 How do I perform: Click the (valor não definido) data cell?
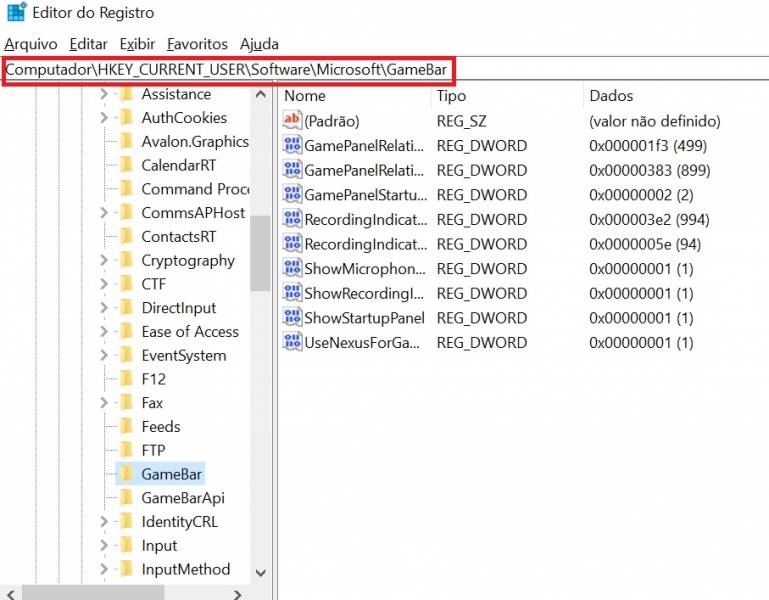tap(655, 121)
